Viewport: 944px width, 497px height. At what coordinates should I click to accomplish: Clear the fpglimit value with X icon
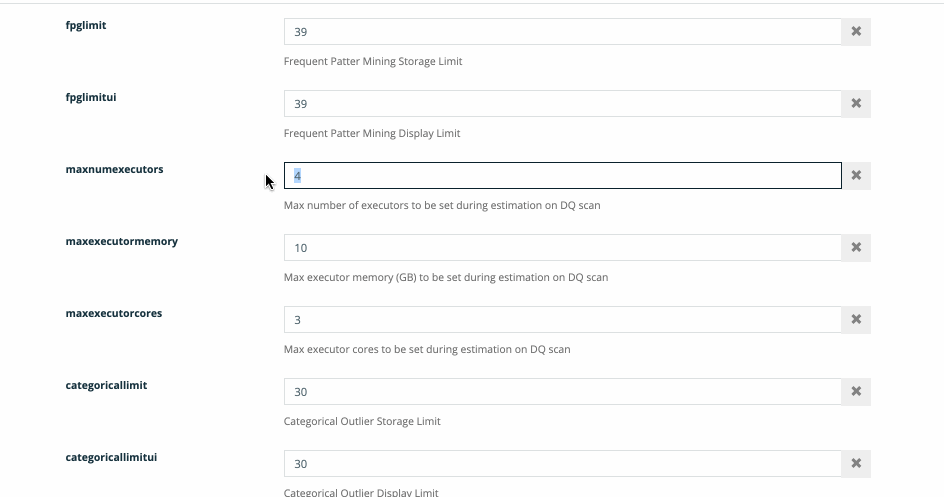point(856,32)
